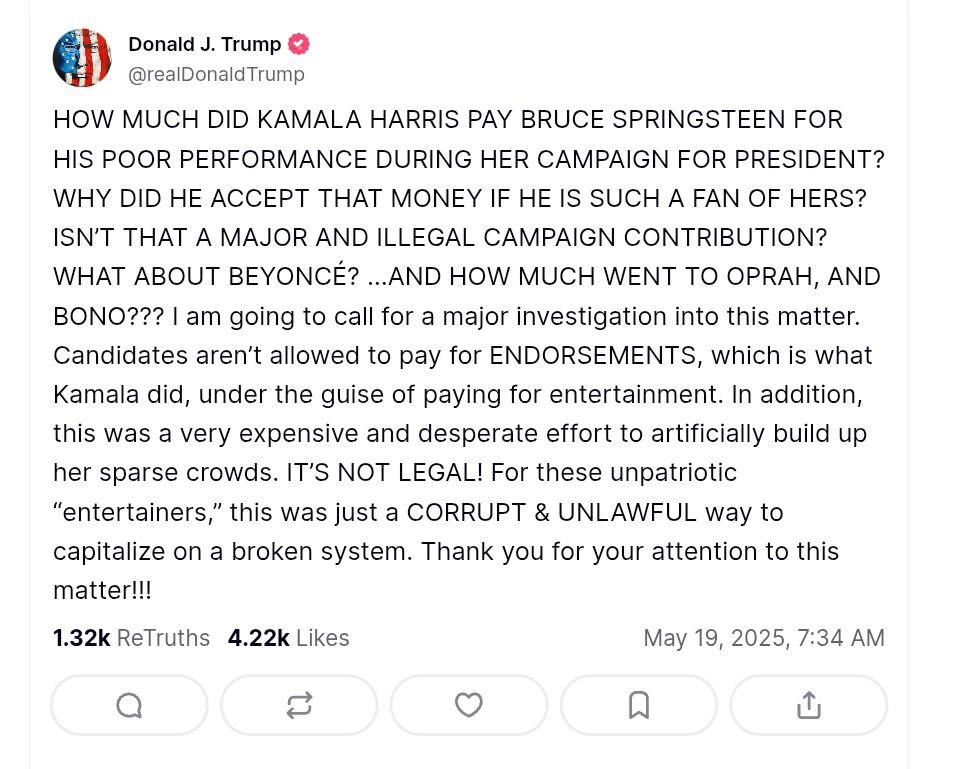This screenshot has height=769, width=953.
Task: Click the @realDonaldTrump handle
Action: click(216, 74)
